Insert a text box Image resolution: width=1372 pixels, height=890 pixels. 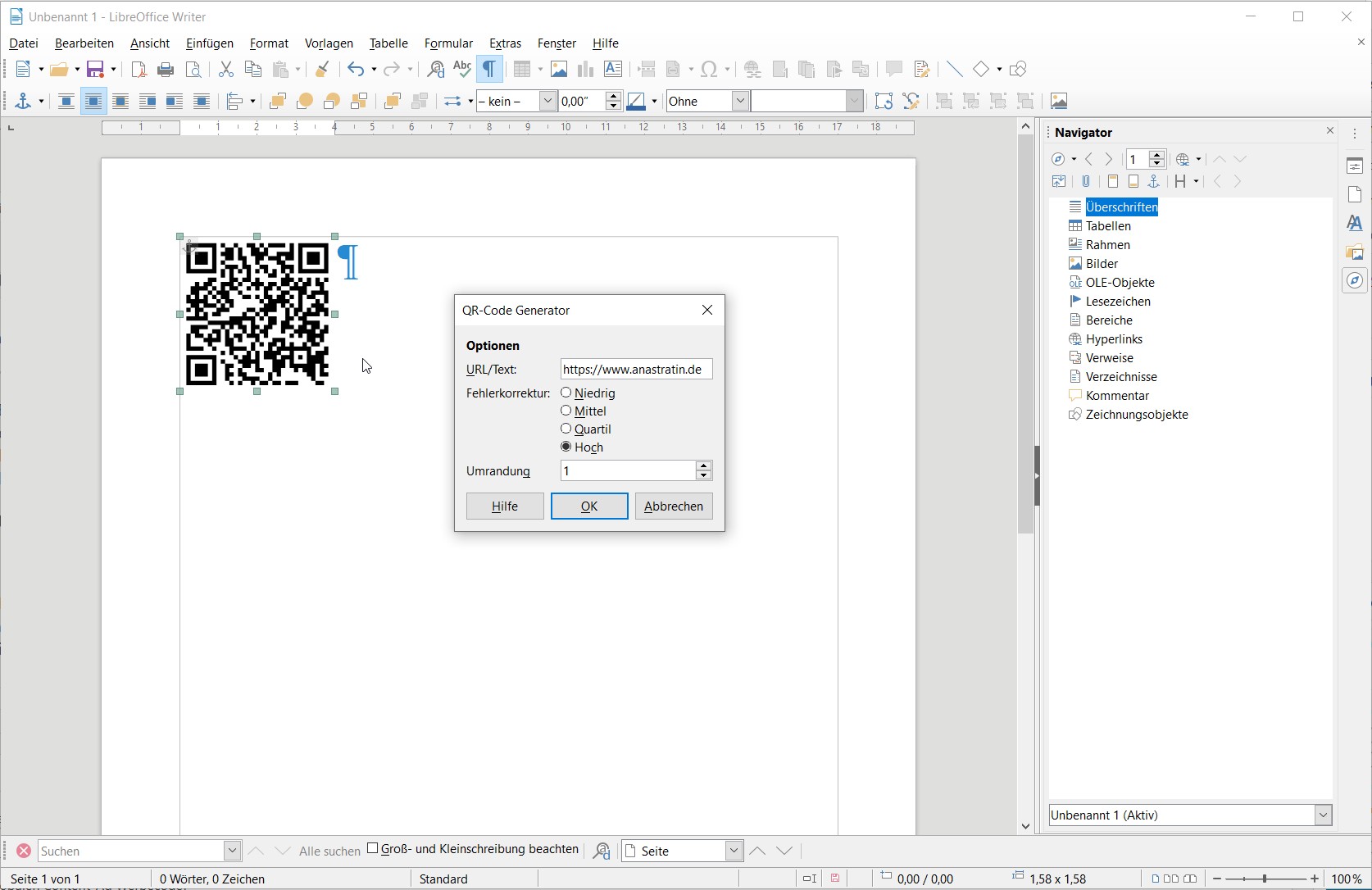pyautogui.click(x=613, y=69)
